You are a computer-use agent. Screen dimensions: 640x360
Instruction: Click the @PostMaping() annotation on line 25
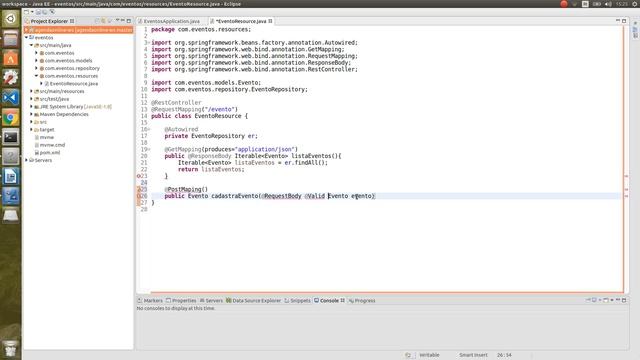click(x=186, y=189)
